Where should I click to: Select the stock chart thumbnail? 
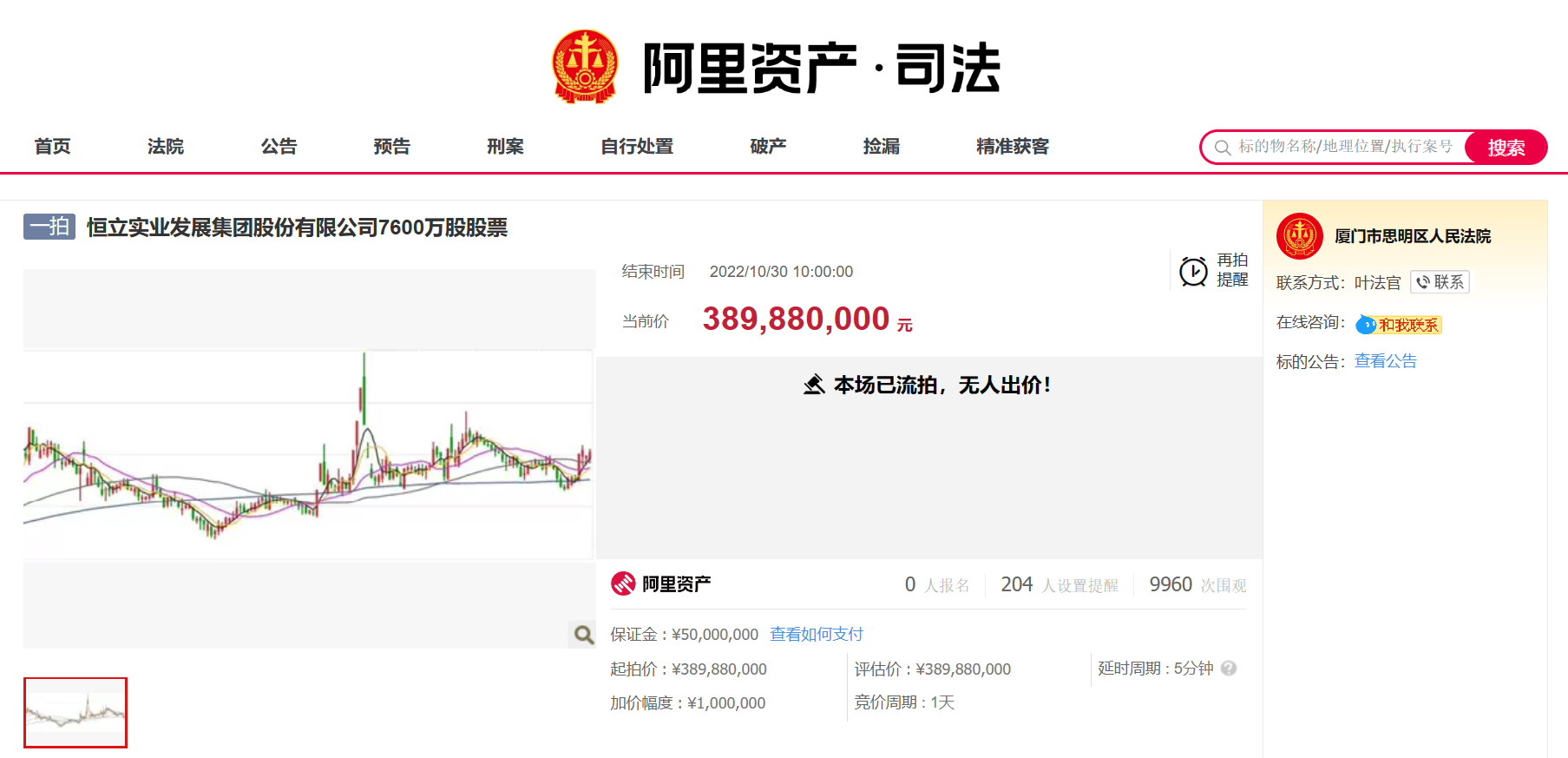75,713
